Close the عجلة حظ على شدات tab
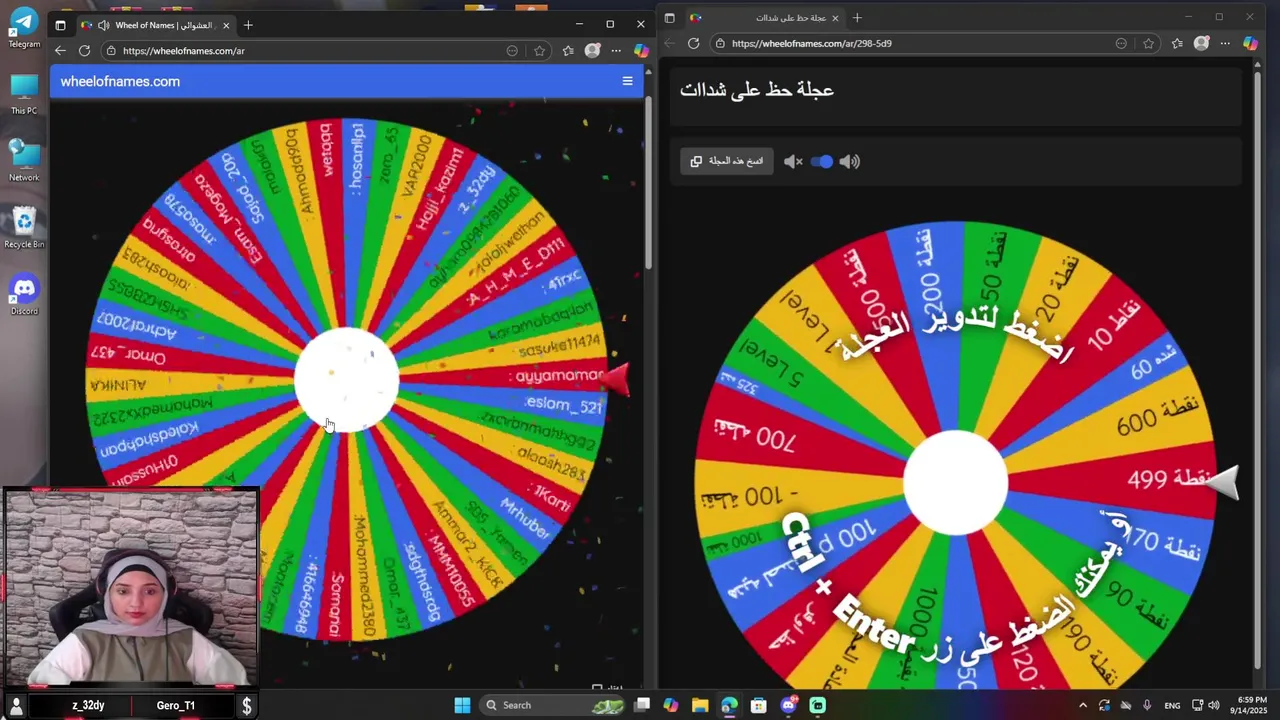 coord(835,18)
